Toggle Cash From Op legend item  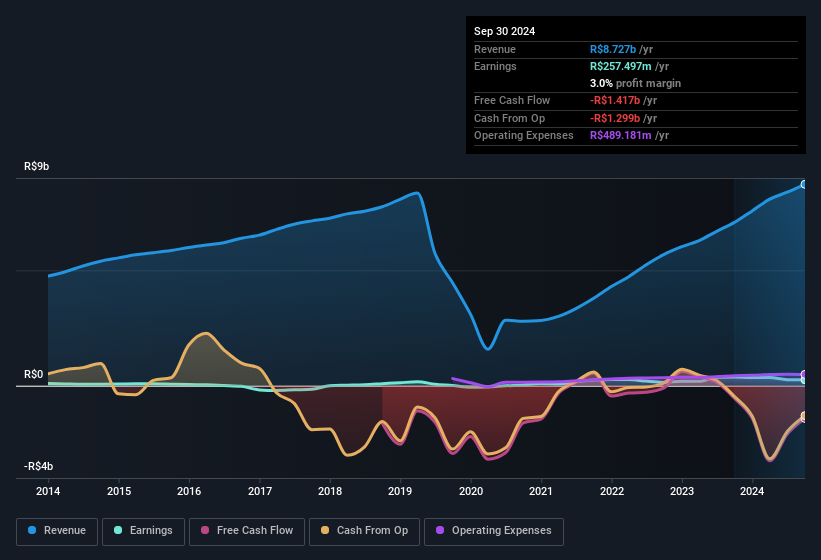point(365,531)
